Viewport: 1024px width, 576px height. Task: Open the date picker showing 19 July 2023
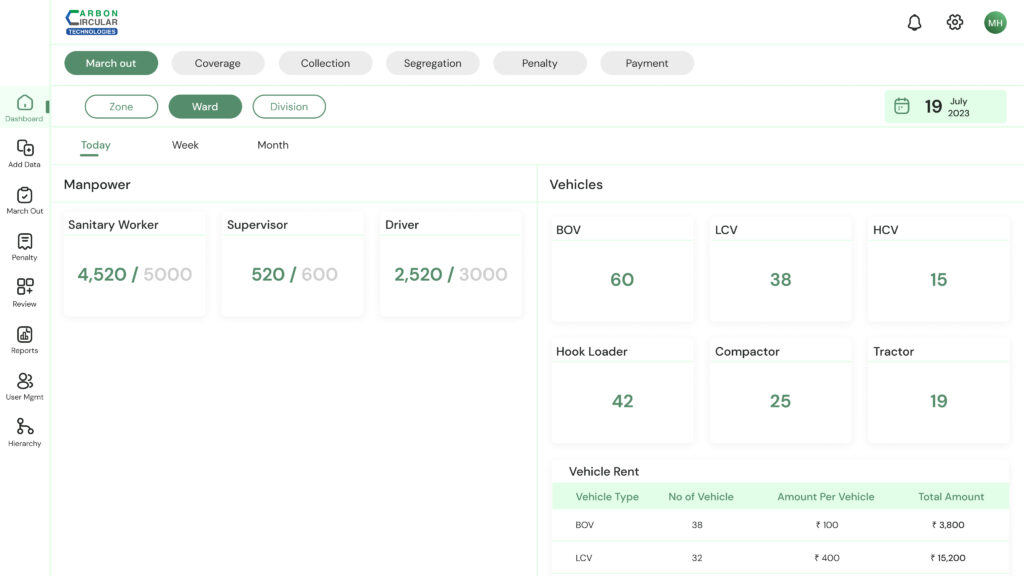pos(945,107)
